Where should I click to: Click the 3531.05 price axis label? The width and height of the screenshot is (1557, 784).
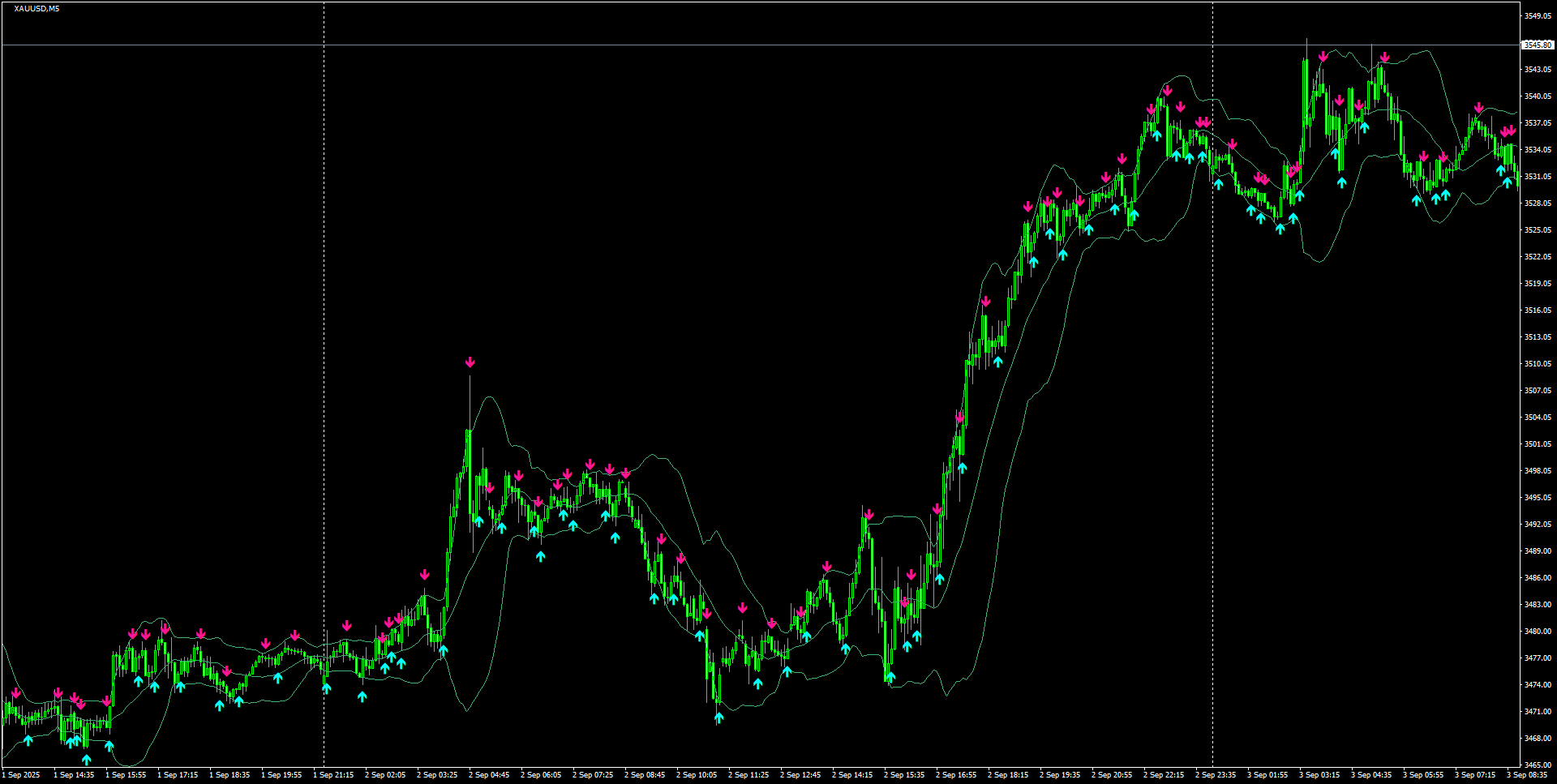point(1538,177)
